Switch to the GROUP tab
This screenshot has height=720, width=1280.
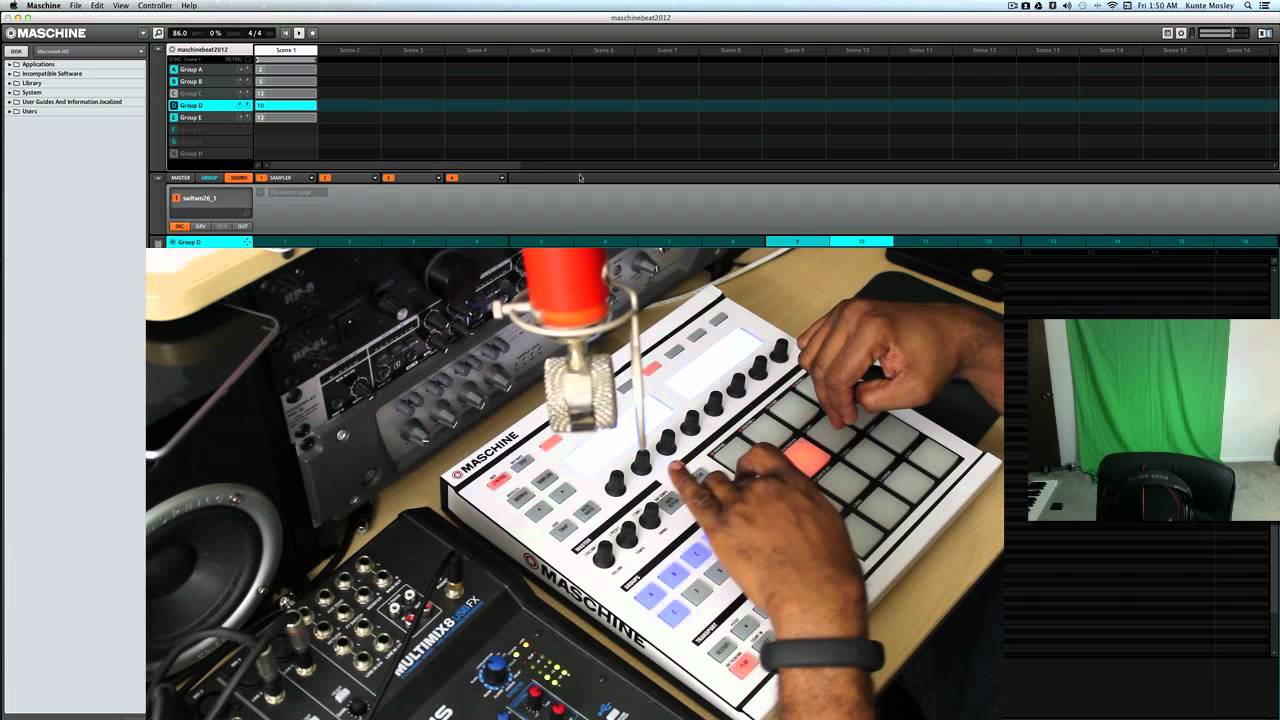(x=209, y=178)
